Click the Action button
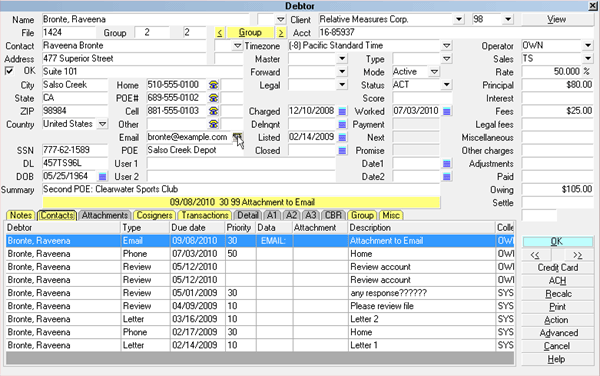Screen dimensions: 600x376 pyautogui.click(x=558, y=320)
